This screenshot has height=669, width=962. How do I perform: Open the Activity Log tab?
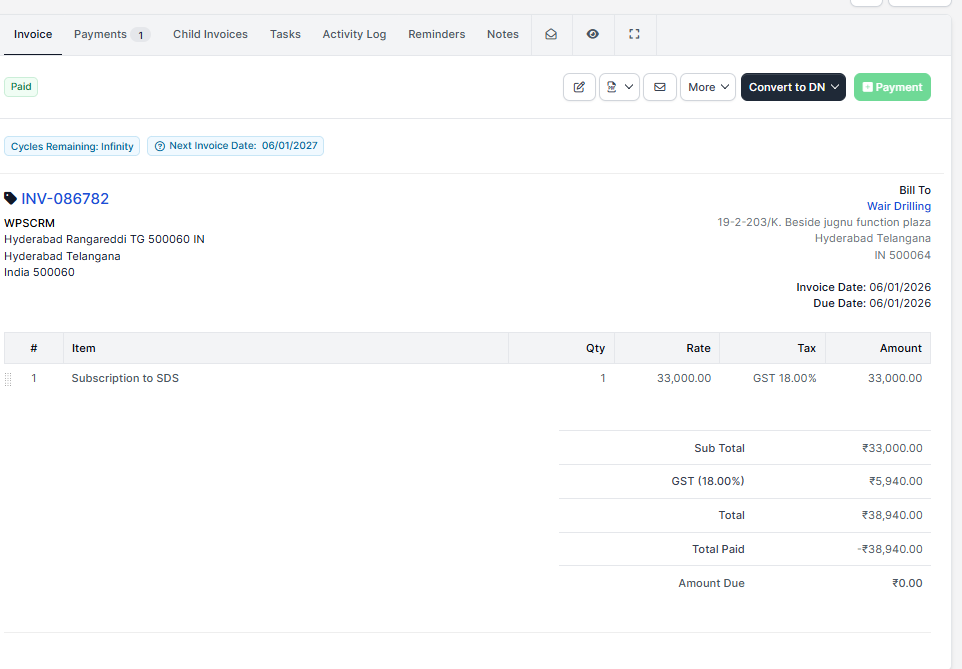tap(354, 34)
